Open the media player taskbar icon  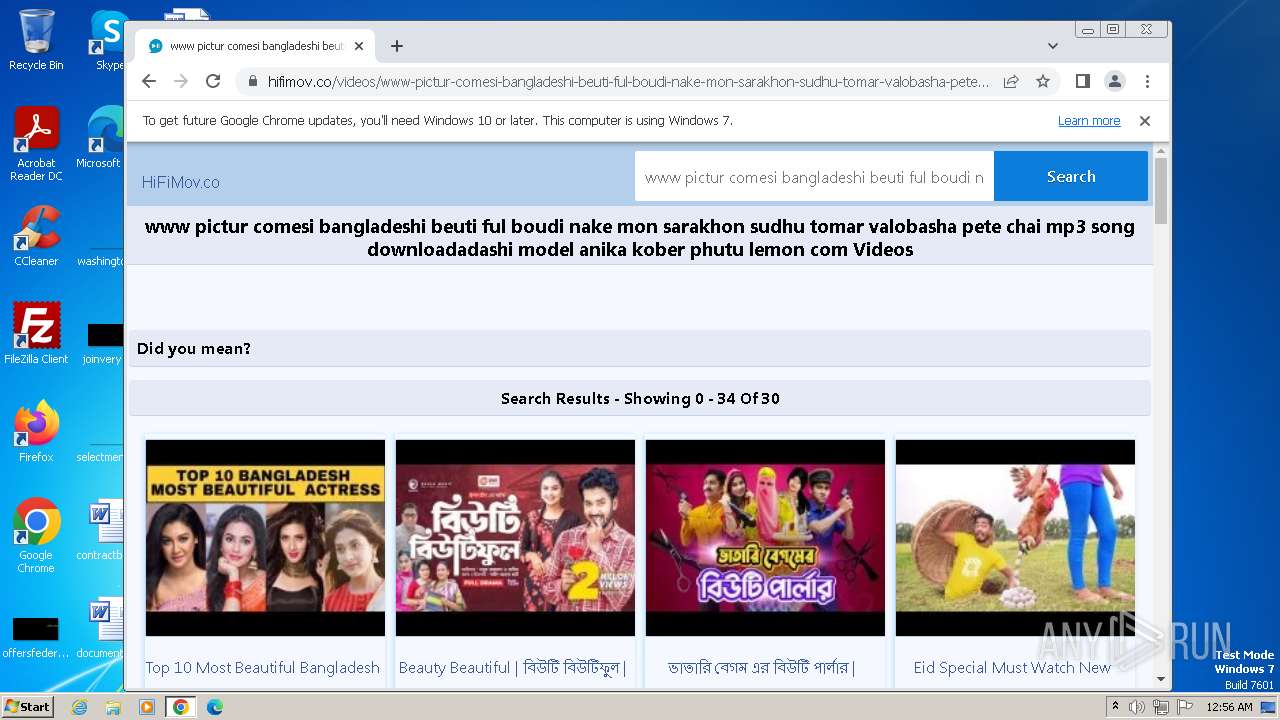pos(147,707)
